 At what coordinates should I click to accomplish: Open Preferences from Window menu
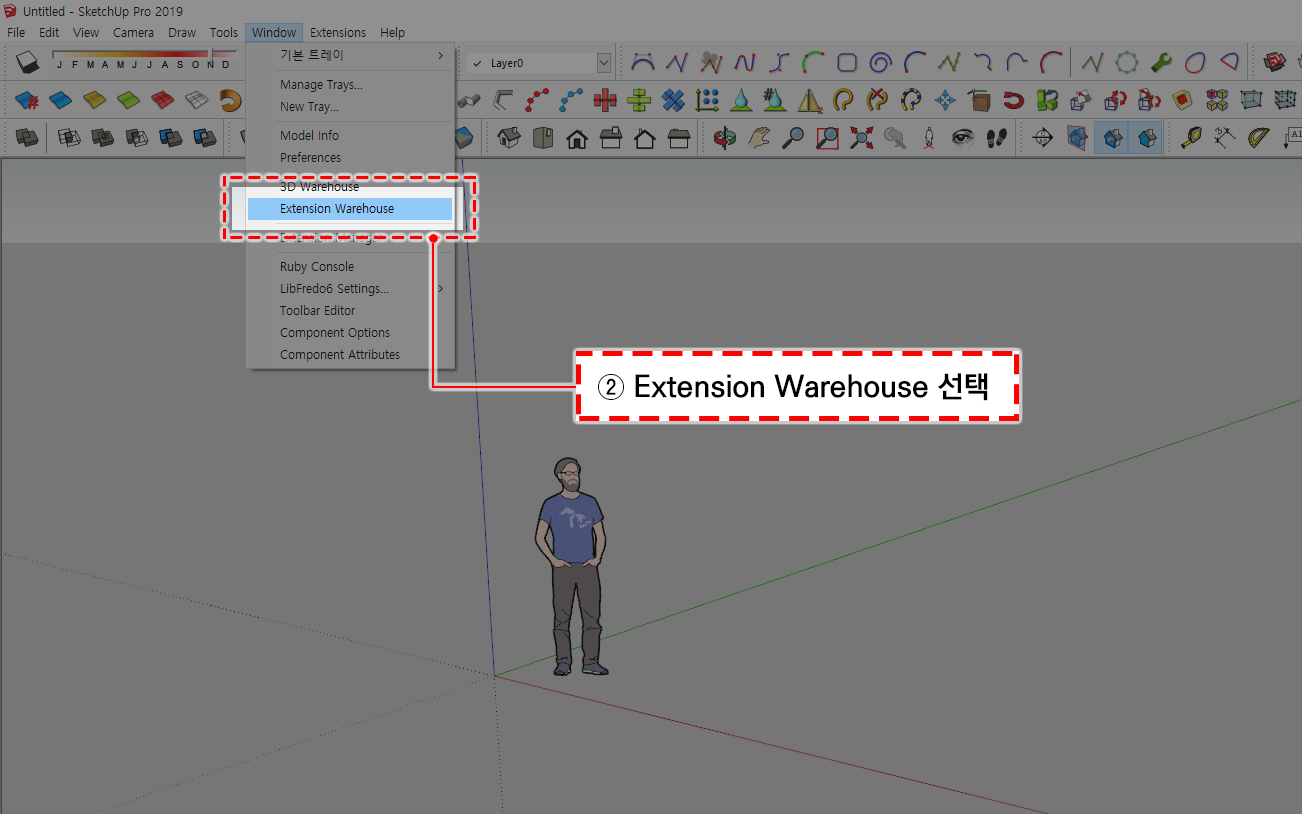coord(351,158)
